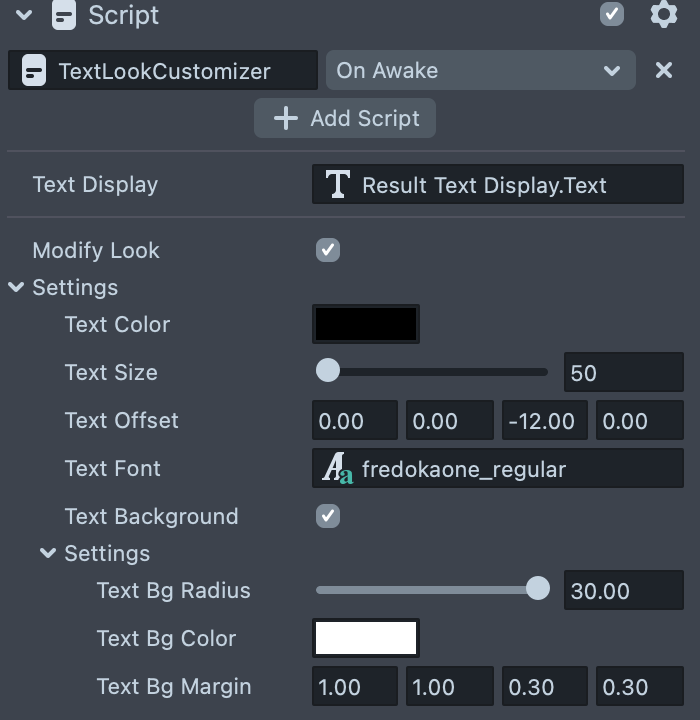Image resolution: width=700 pixels, height=720 pixels.
Task: Open the Script component settings gear
Action: point(664,15)
